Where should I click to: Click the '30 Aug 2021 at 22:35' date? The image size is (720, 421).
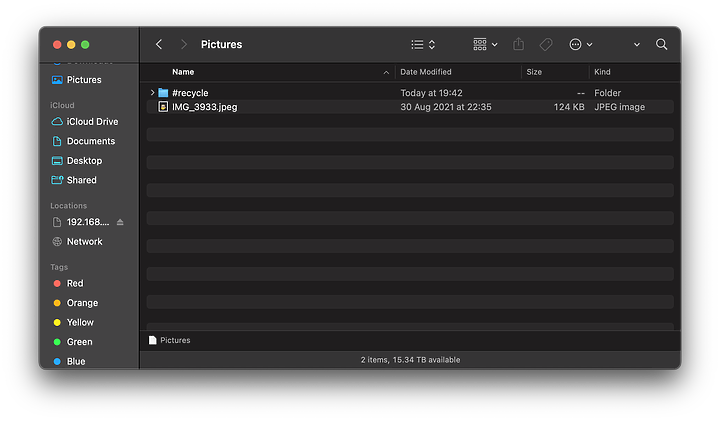pyautogui.click(x=445, y=107)
